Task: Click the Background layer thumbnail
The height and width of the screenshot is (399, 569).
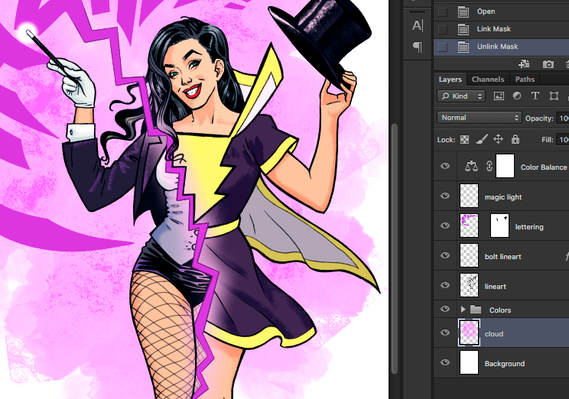Action: pyautogui.click(x=469, y=362)
